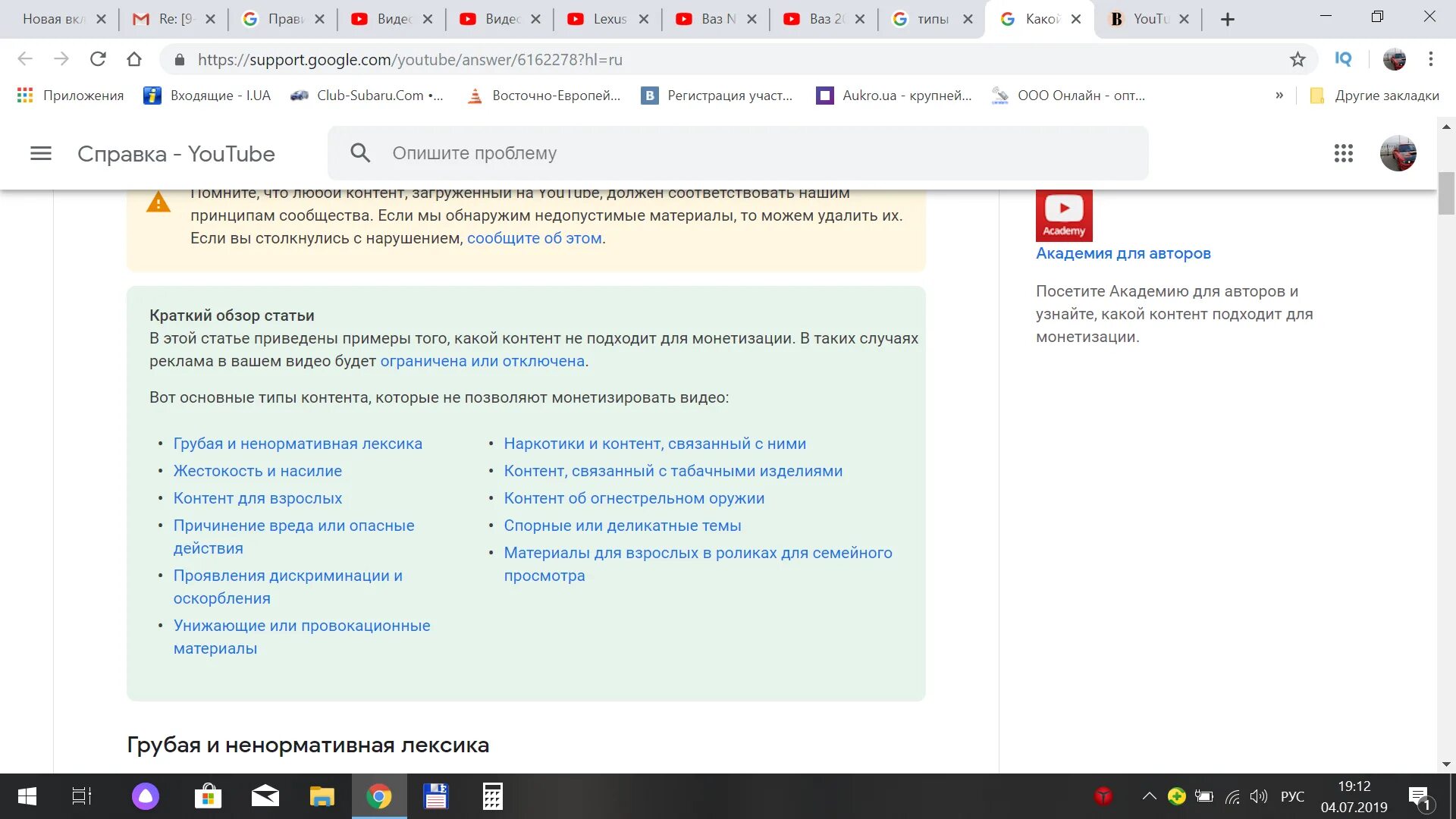The width and height of the screenshot is (1456, 819).
Task: Show hidden system tray icons
Action: (1149, 796)
